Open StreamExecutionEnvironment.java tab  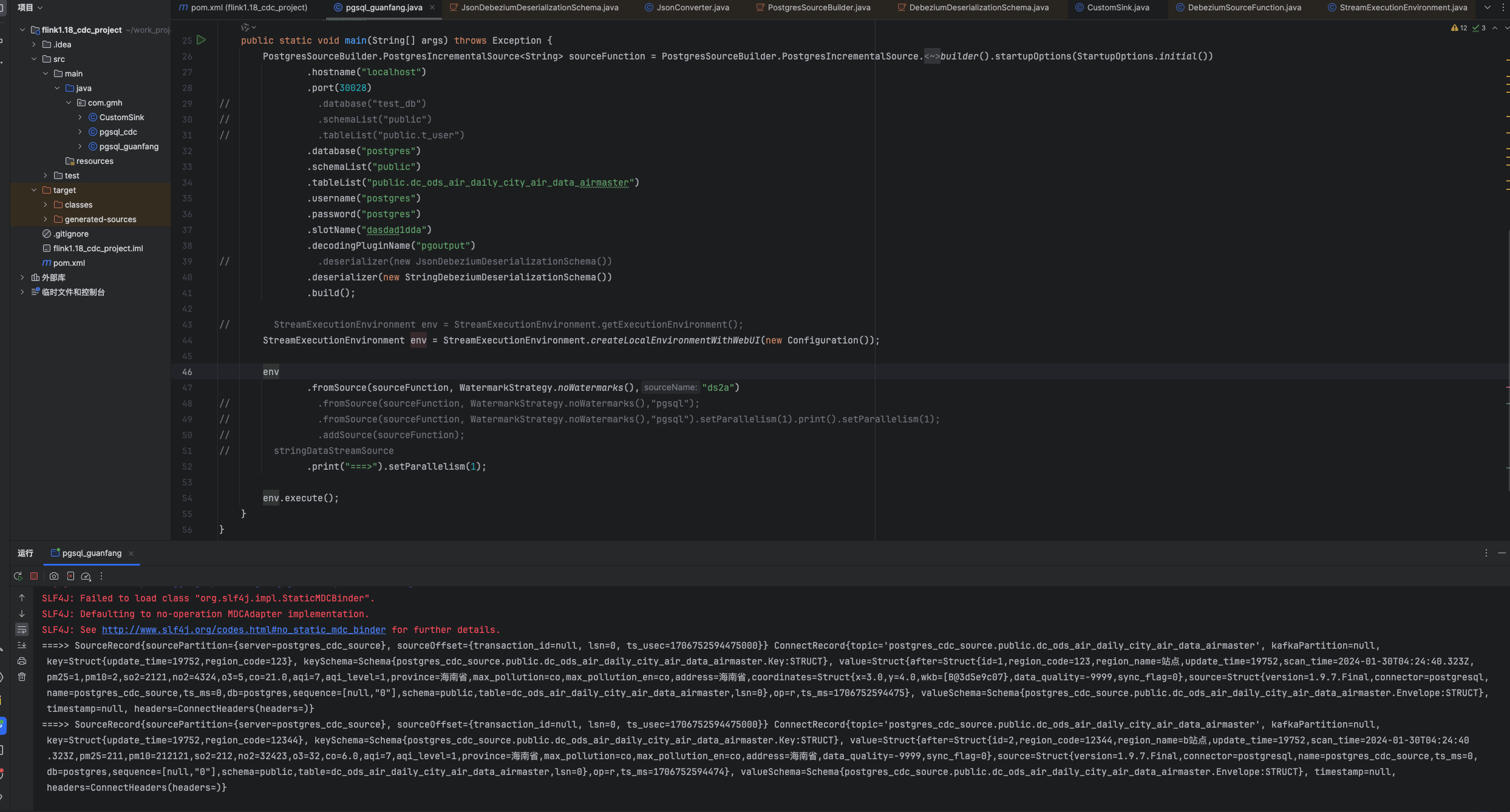coord(1397,7)
